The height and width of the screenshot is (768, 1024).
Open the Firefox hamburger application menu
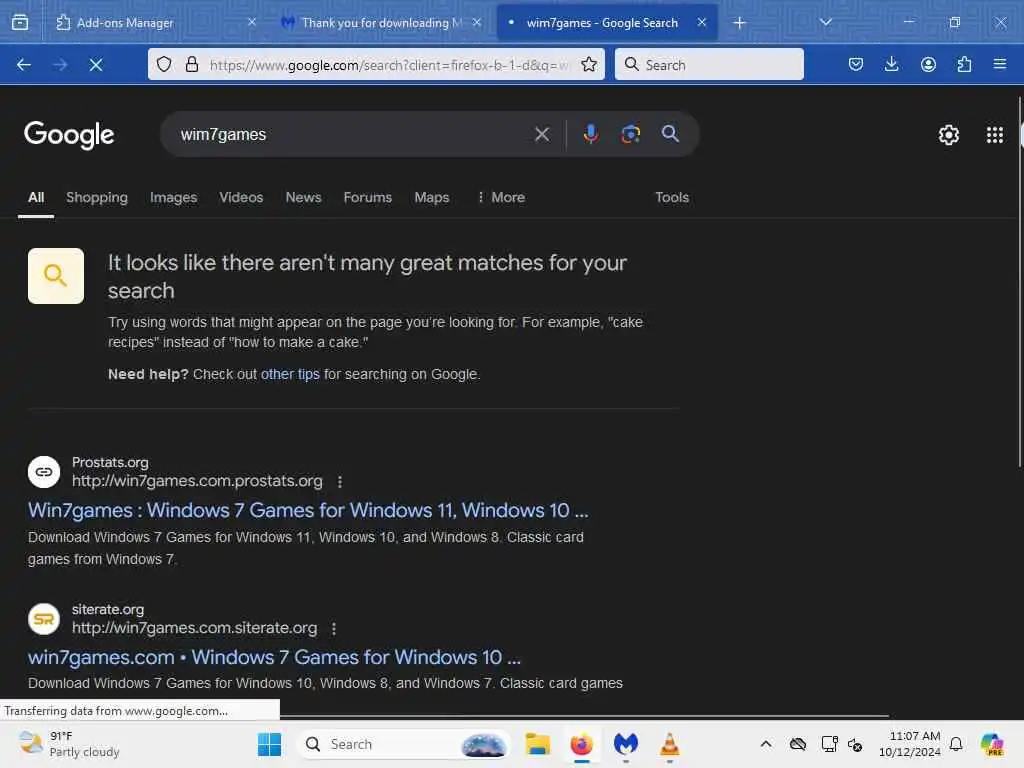(999, 64)
